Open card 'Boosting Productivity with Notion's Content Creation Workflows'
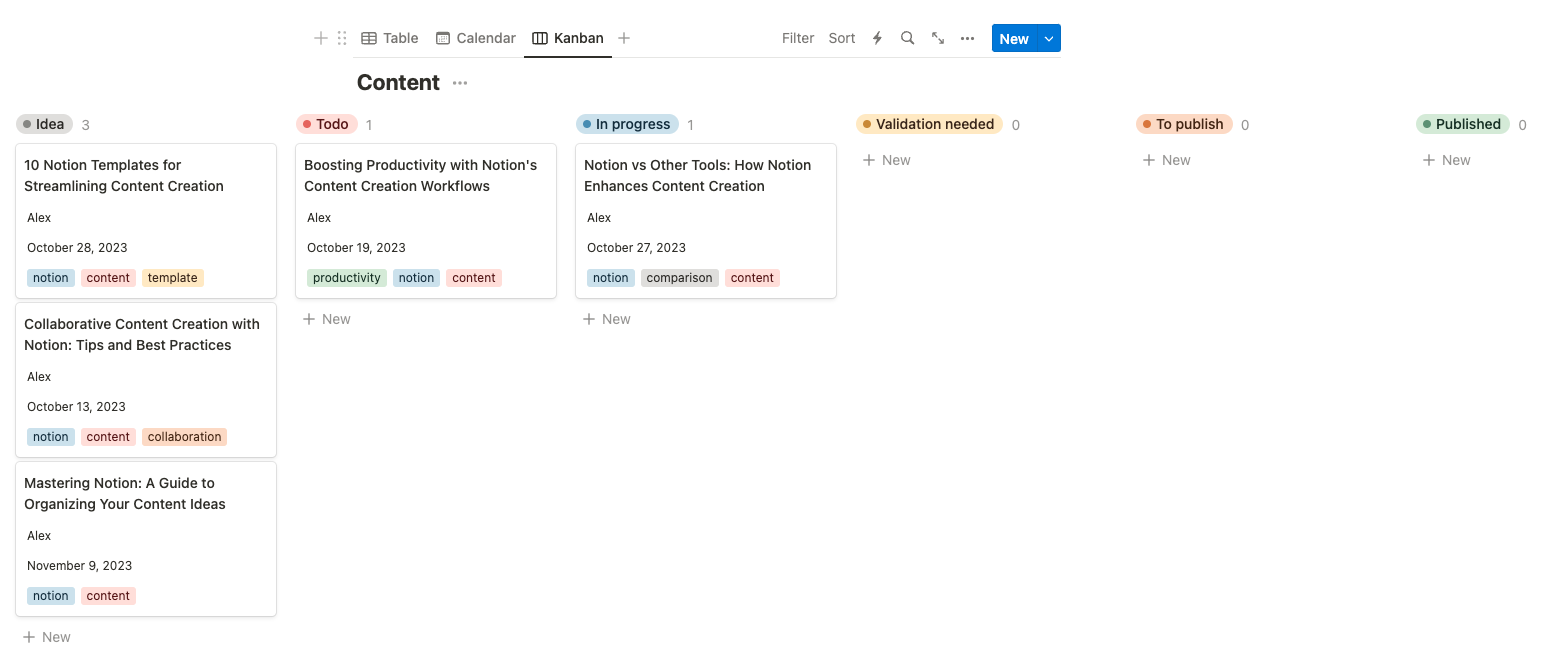 pos(426,221)
